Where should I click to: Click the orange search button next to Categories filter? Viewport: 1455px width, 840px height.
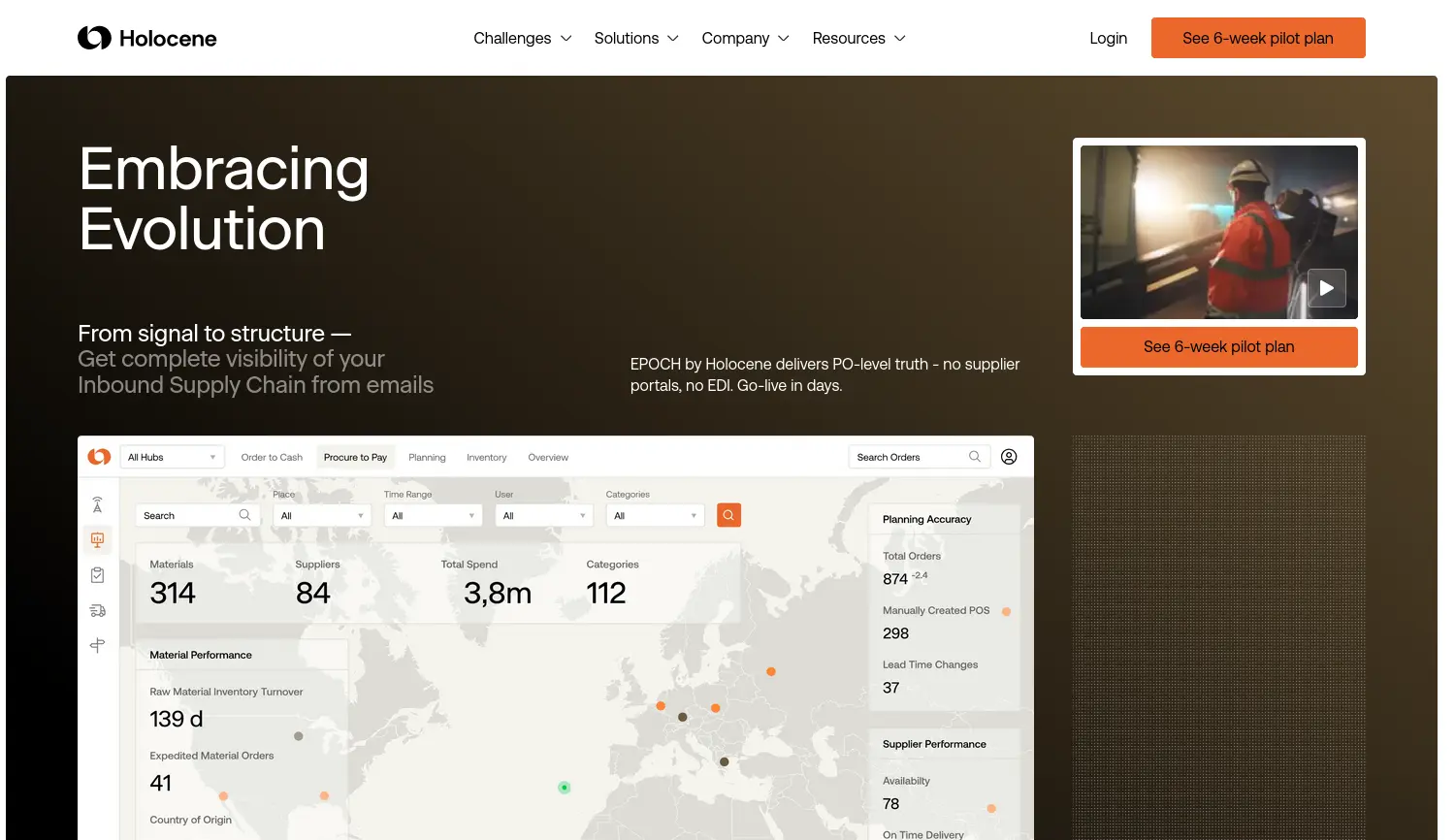[x=728, y=514]
